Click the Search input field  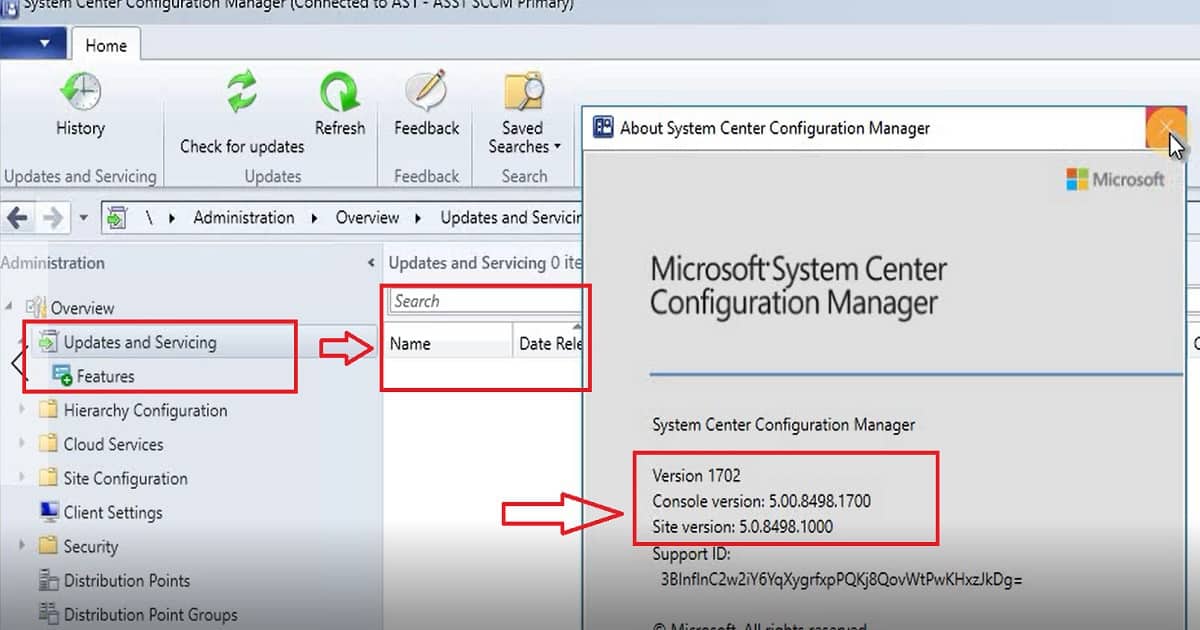(486, 301)
